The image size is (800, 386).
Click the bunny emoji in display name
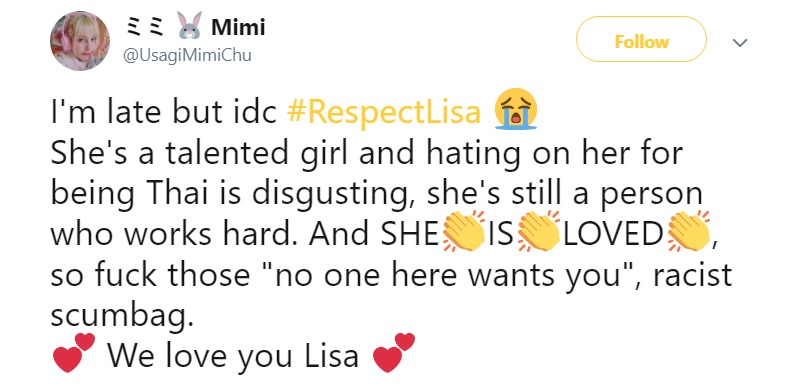(x=189, y=25)
